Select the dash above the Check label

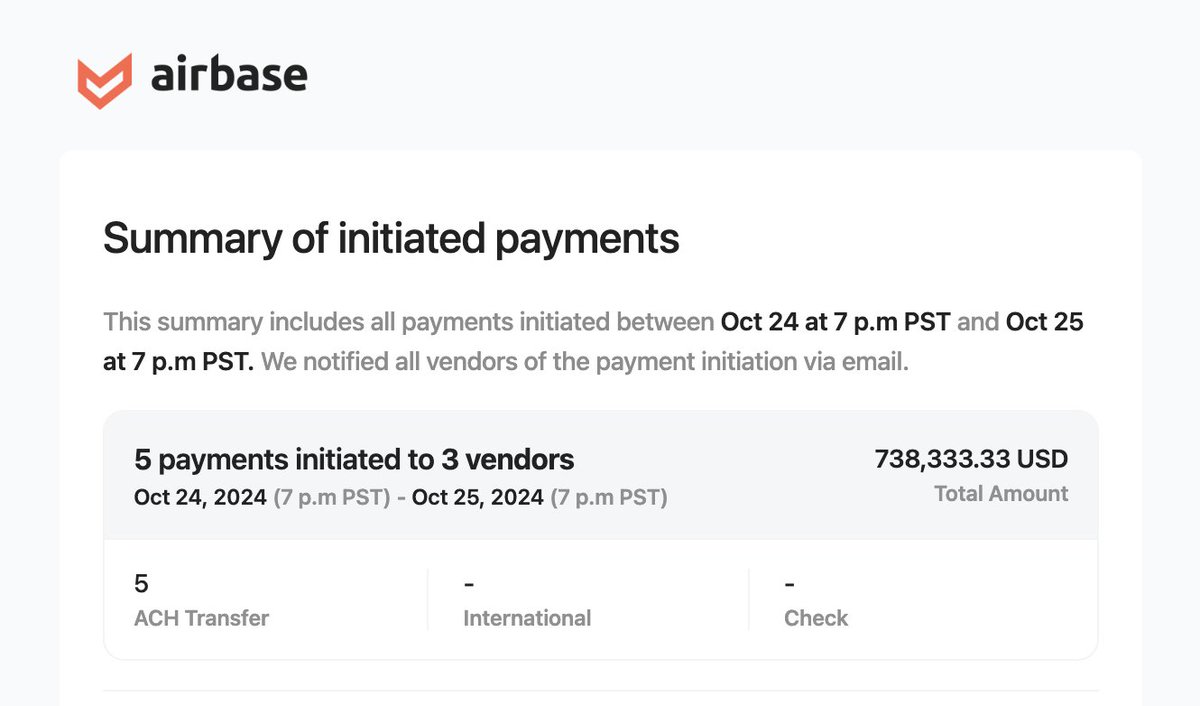[789, 583]
